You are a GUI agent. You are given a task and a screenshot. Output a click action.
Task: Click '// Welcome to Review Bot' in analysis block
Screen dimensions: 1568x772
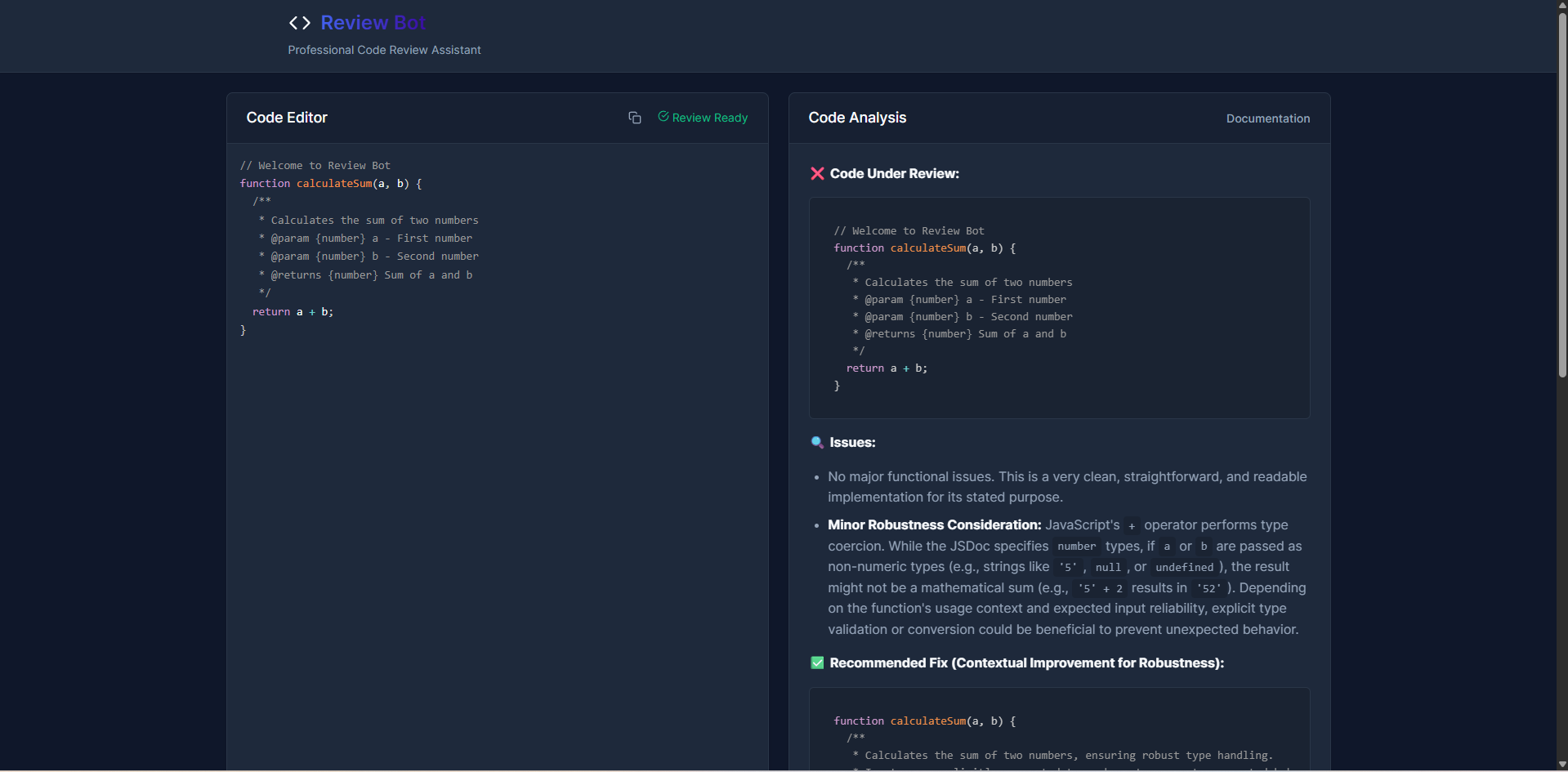click(909, 230)
